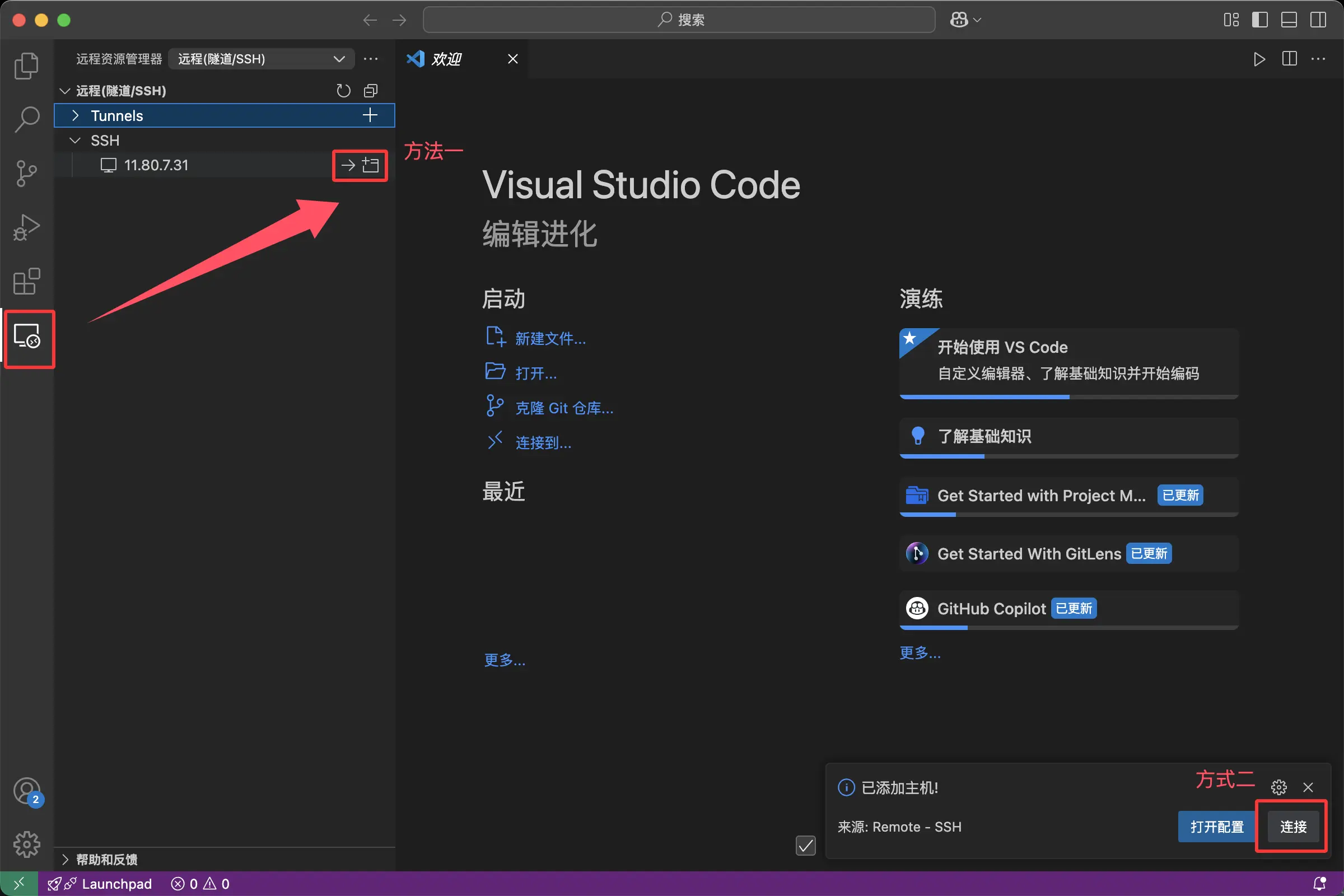Toggle the bottom panel visibility
The height and width of the screenshot is (896, 1344).
1289,20
